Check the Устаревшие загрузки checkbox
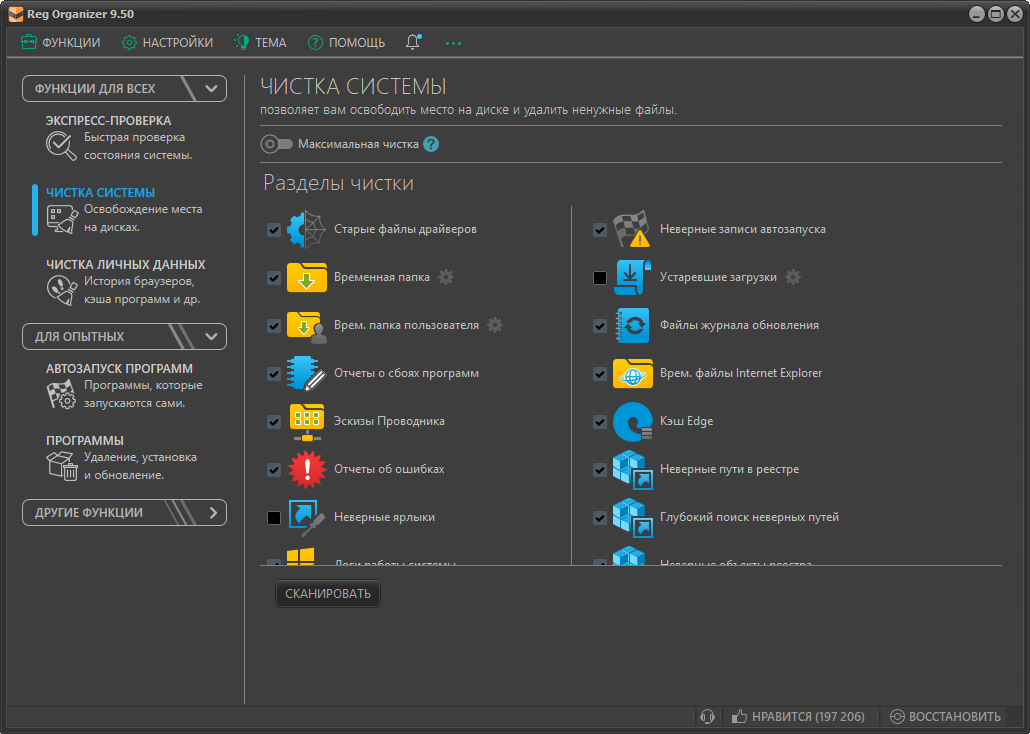Screen dimensions: 1030x734 coord(600,278)
